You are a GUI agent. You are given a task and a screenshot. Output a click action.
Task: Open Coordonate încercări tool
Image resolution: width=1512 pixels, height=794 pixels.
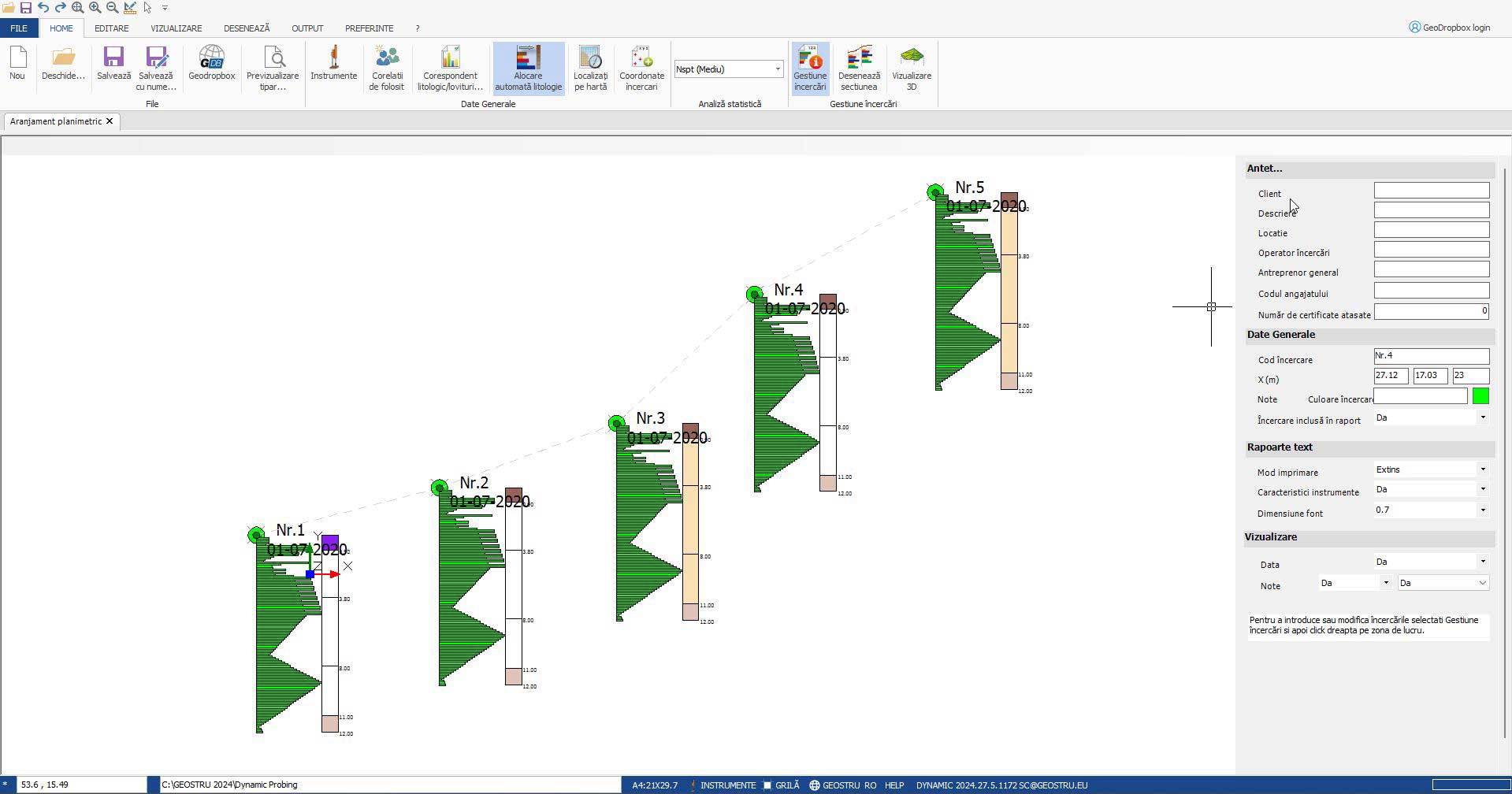click(641, 68)
